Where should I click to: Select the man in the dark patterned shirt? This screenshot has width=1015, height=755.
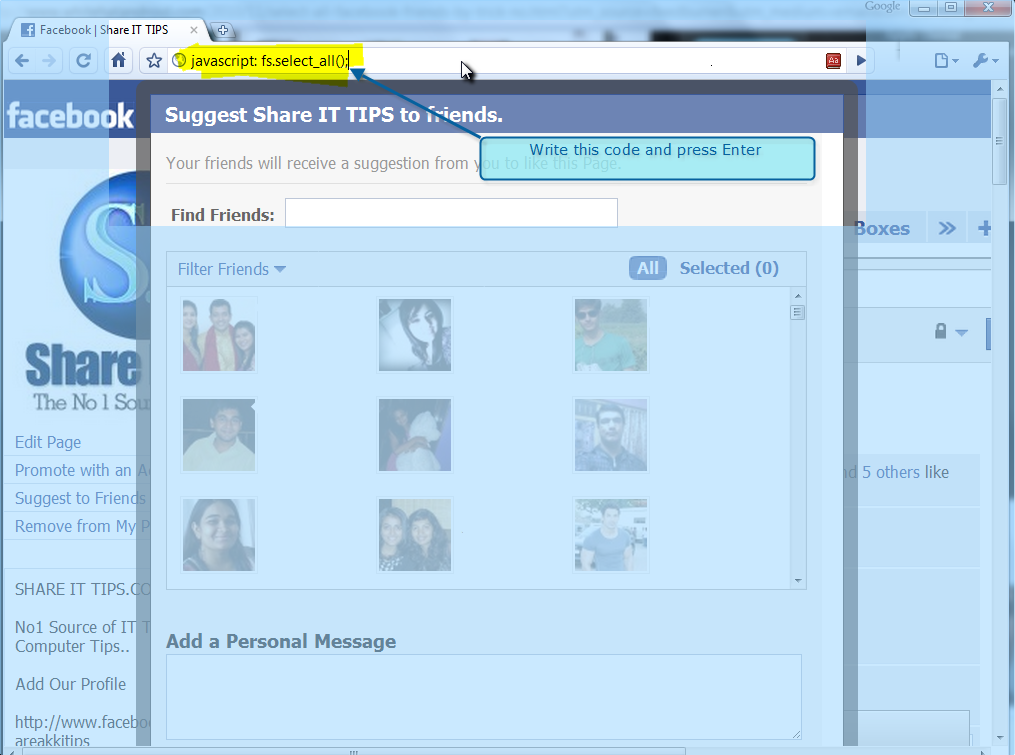pos(610,434)
